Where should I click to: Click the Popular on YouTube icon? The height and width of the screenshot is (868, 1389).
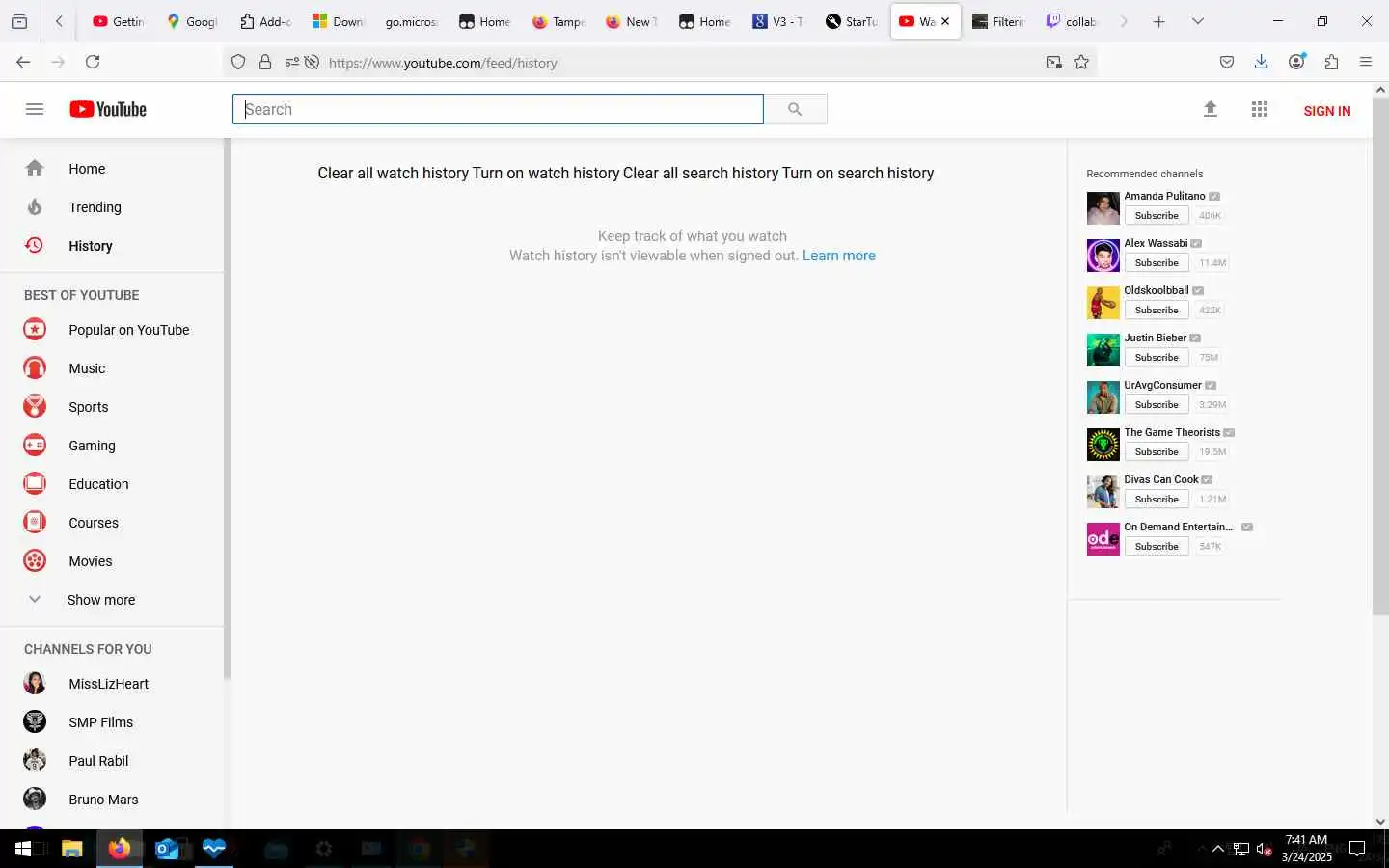(x=35, y=330)
